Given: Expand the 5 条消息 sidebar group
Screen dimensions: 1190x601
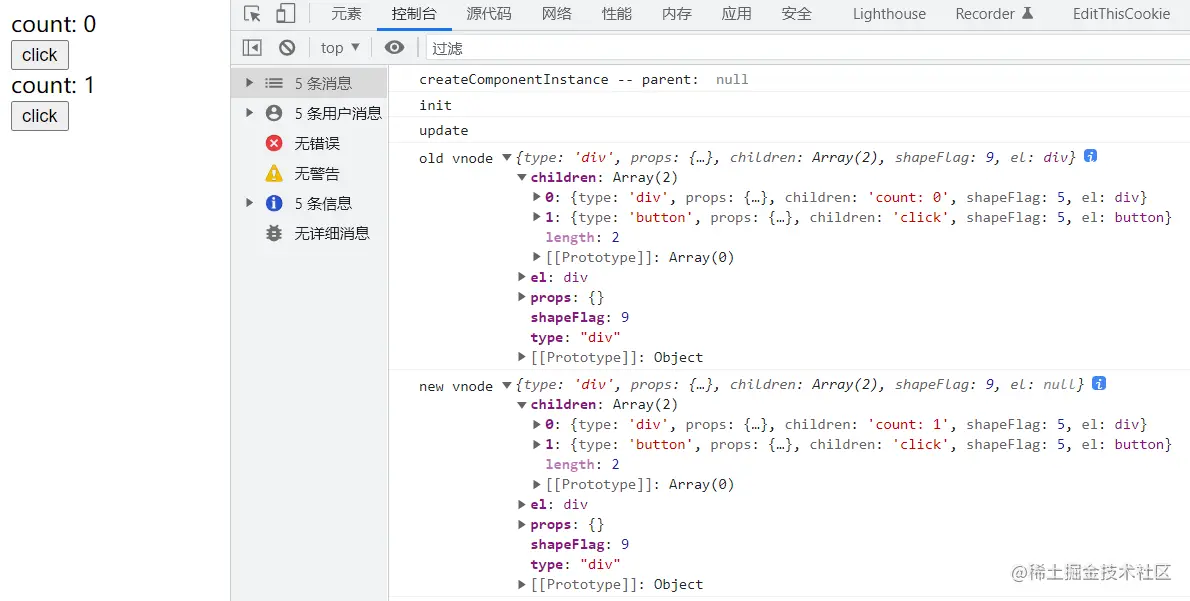Looking at the screenshot, I should pos(249,83).
